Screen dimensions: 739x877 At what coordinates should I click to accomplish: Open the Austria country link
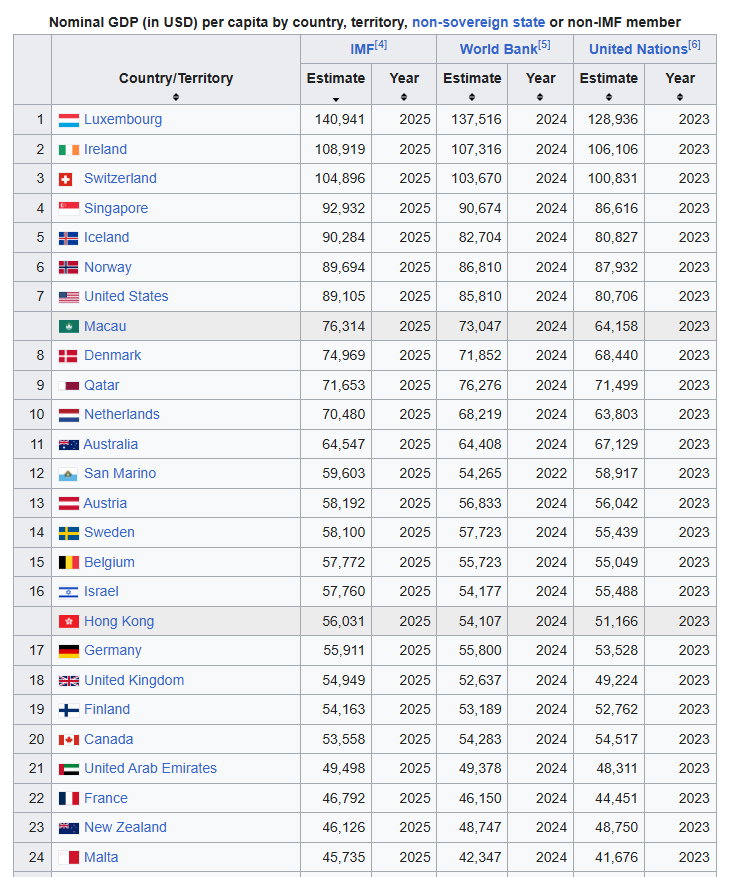pyautogui.click(x=105, y=503)
